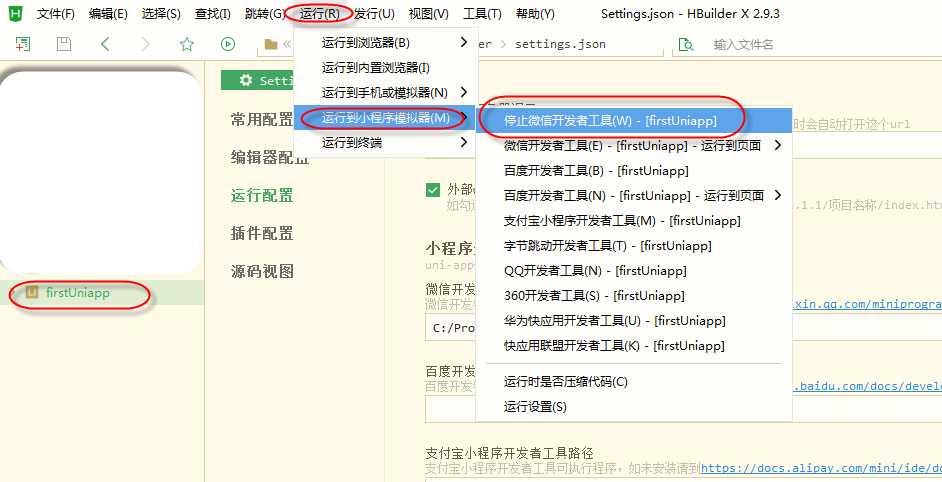Expand 运行到小程序模拟器(M) submenu
Image resolution: width=942 pixels, height=482 pixels.
pos(386,118)
